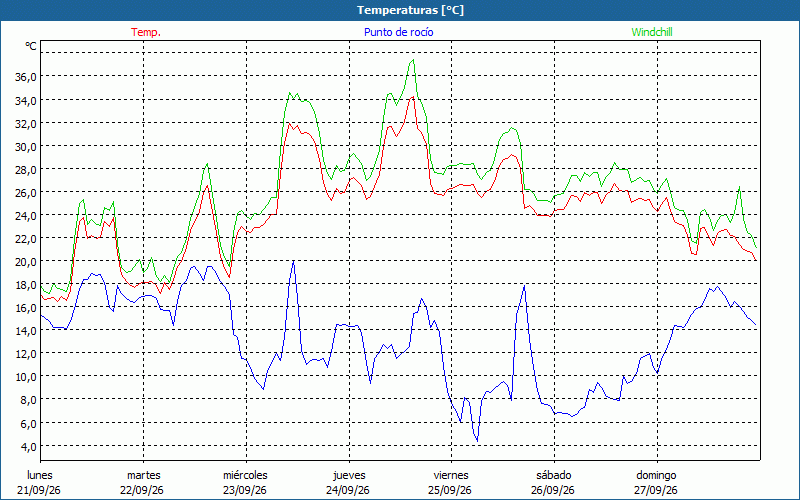Click the 23/09/26 date label

point(245,490)
